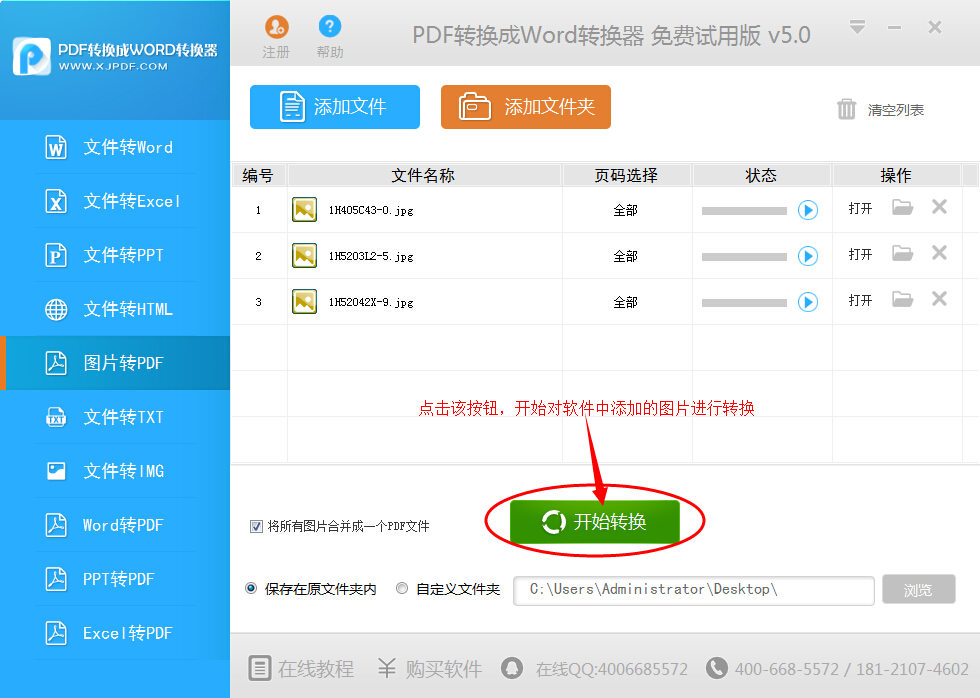Image resolution: width=980 pixels, height=698 pixels.
Task: Click thumbnail icon of 1H405C43-0.jpg
Action: coord(304,209)
